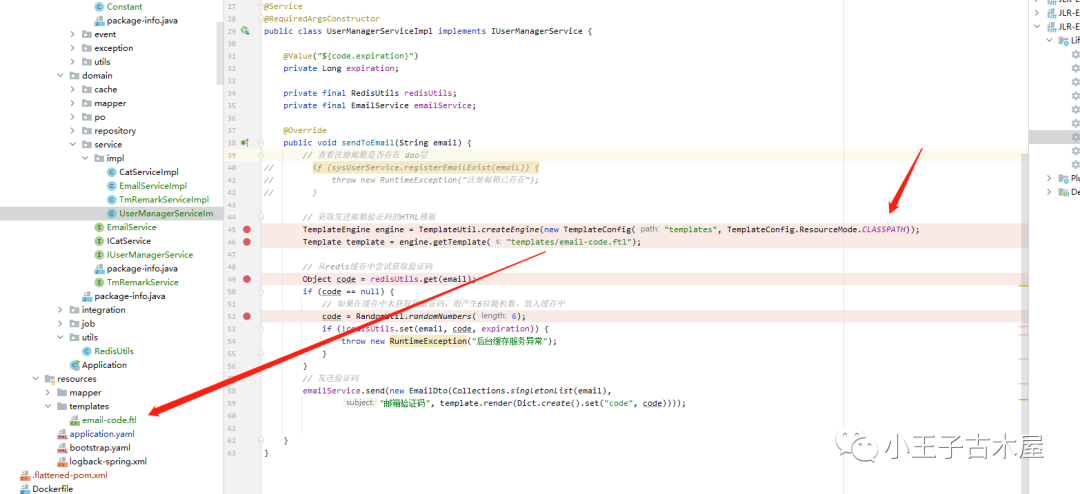Click the Dockerfile file icon
The width and height of the screenshot is (1080, 494).
[x=24, y=489]
